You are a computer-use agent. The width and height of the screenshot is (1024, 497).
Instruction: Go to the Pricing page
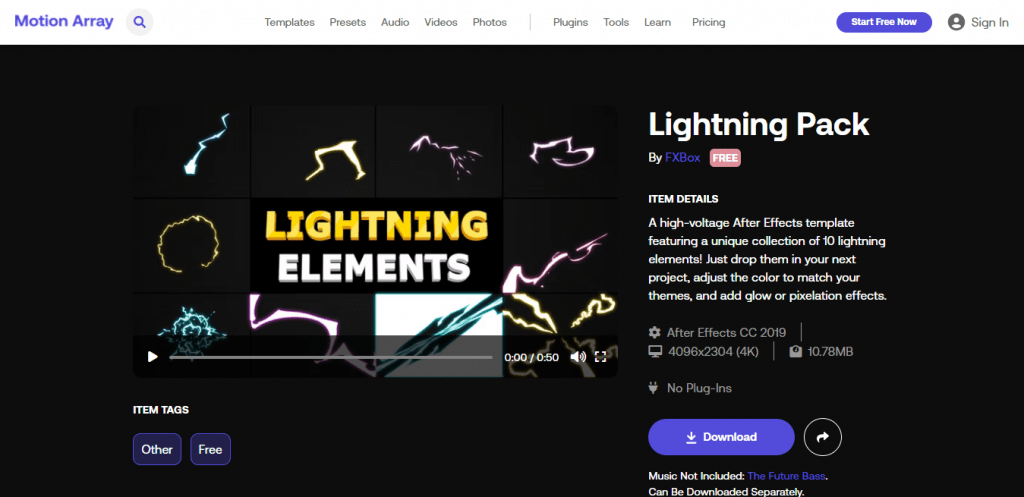click(x=709, y=22)
